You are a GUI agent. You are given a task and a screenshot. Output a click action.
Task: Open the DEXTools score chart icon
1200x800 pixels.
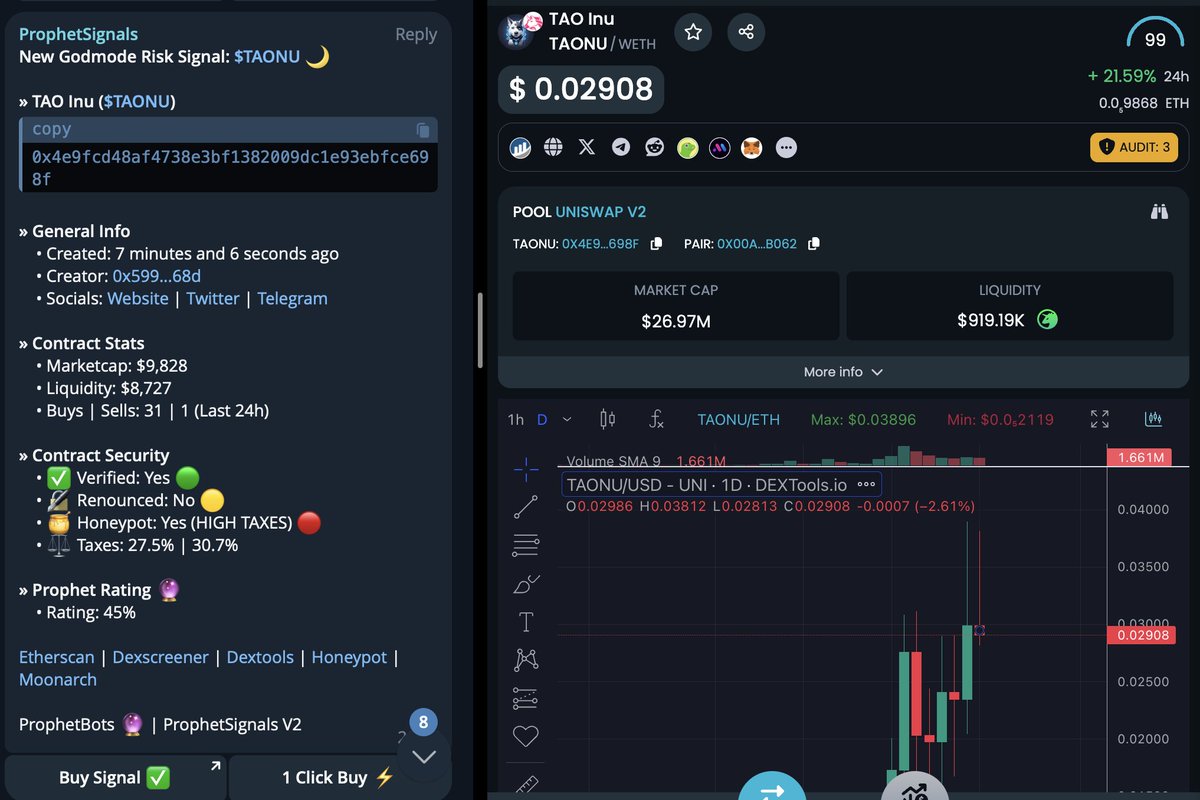[520, 147]
